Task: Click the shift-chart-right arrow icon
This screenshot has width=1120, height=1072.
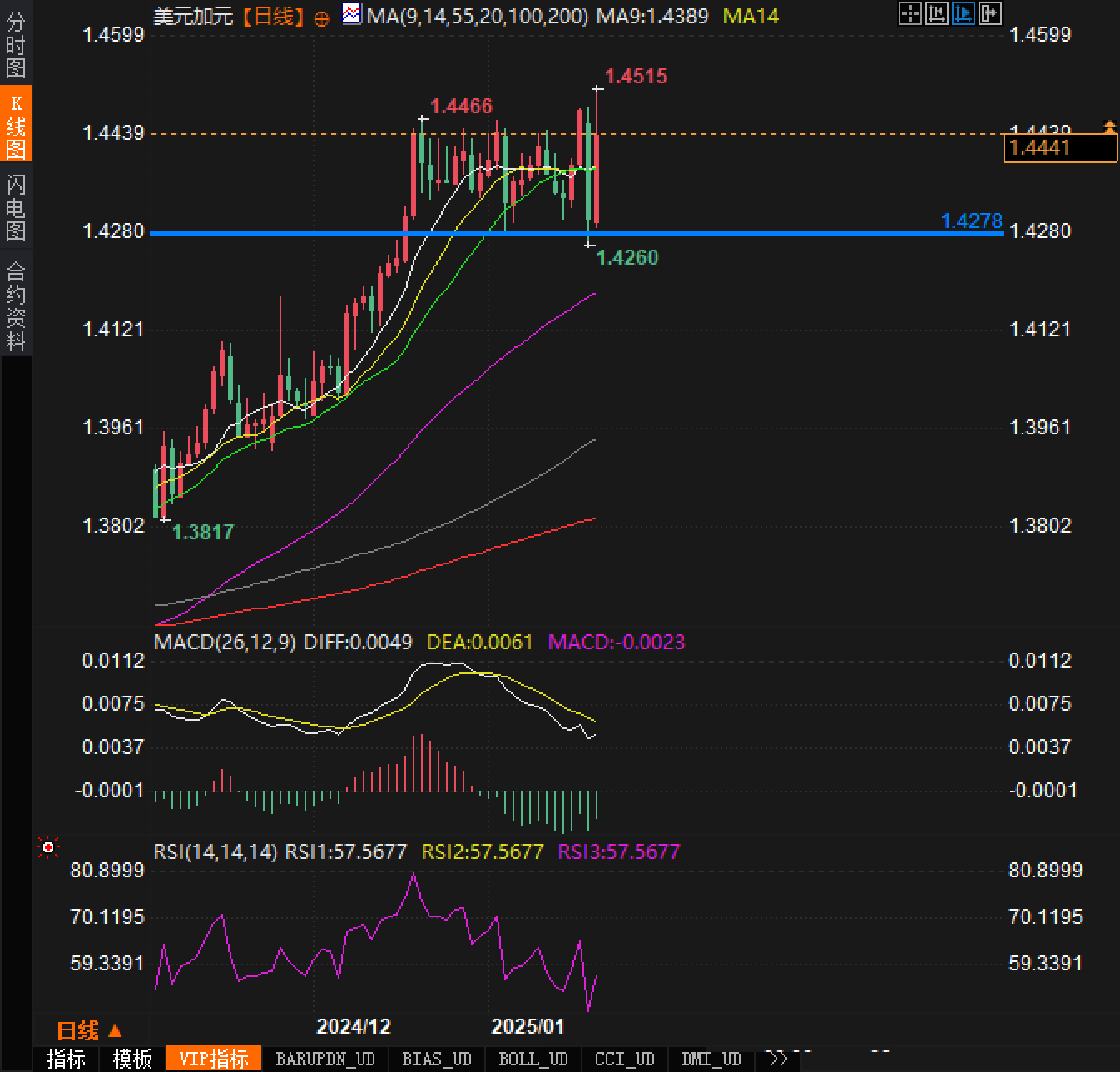Action: click(x=990, y=13)
